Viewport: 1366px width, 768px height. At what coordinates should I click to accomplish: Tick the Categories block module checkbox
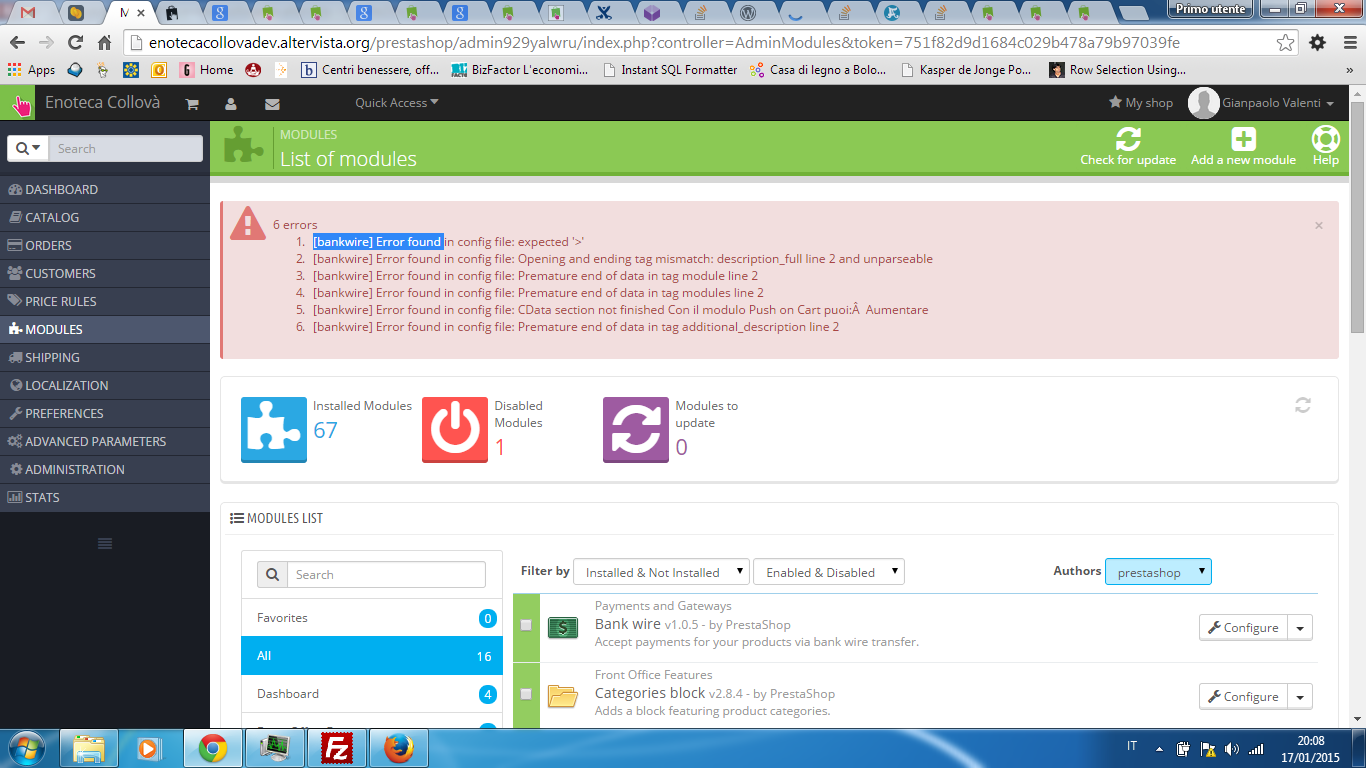(x=526, y=694)
